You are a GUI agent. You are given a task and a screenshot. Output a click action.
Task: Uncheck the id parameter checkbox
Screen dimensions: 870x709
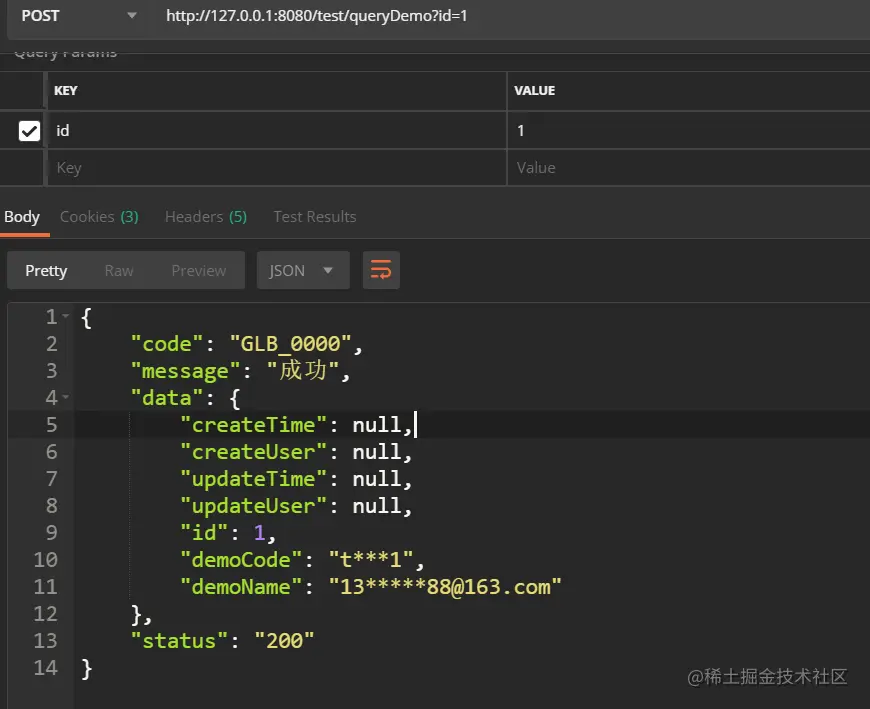(x=29, y=131)
